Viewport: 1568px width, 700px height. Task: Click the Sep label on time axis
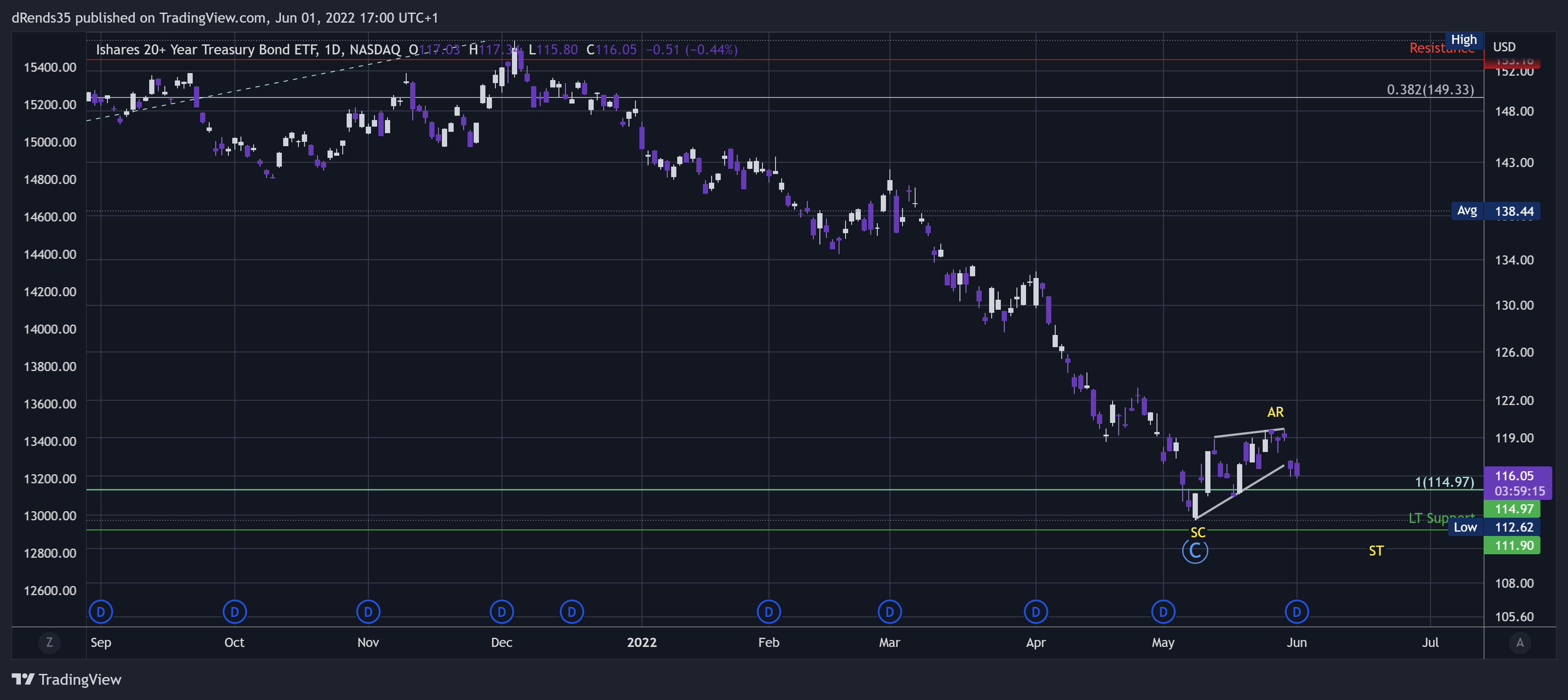point(100,642)
